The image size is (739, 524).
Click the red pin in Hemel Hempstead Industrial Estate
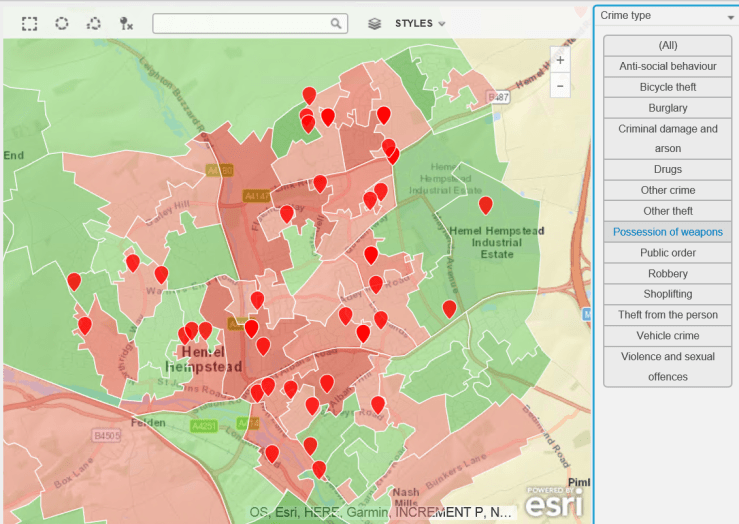point(485,205)
